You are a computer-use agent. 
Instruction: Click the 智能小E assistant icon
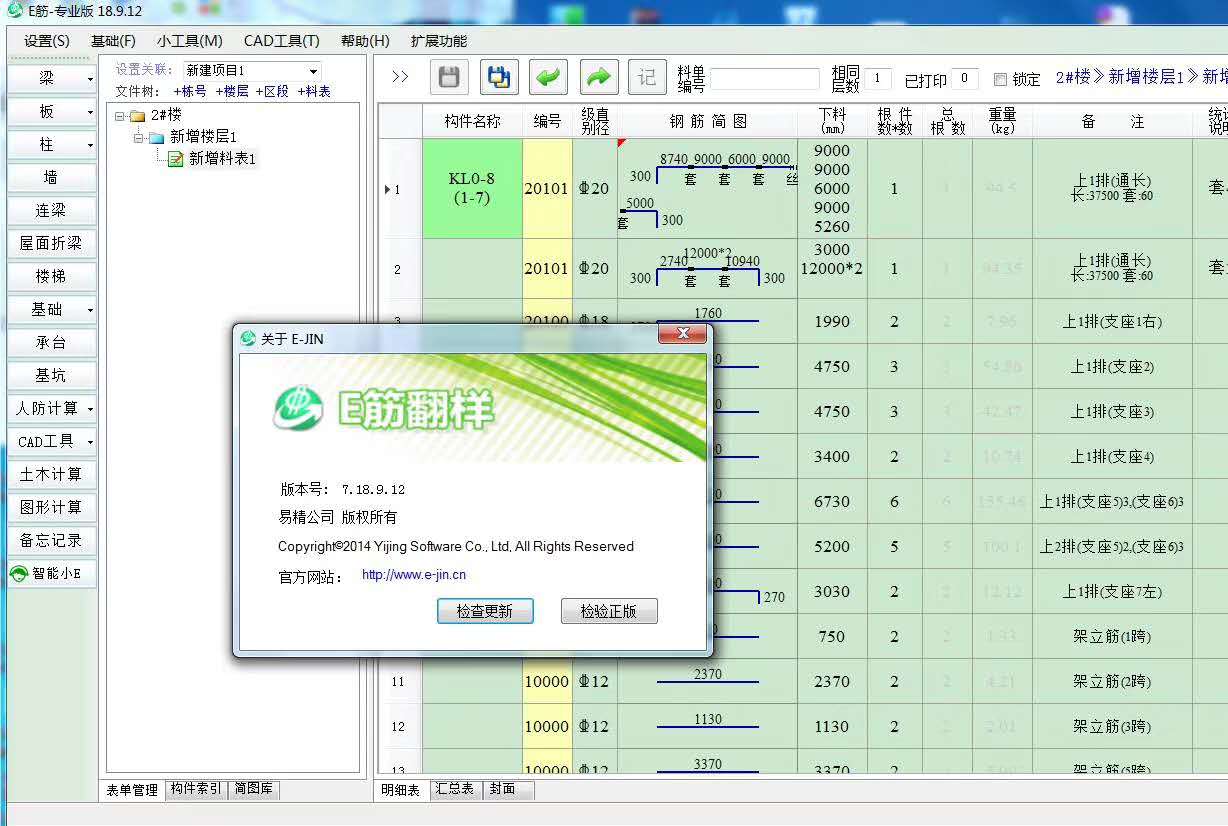[18, 574]
